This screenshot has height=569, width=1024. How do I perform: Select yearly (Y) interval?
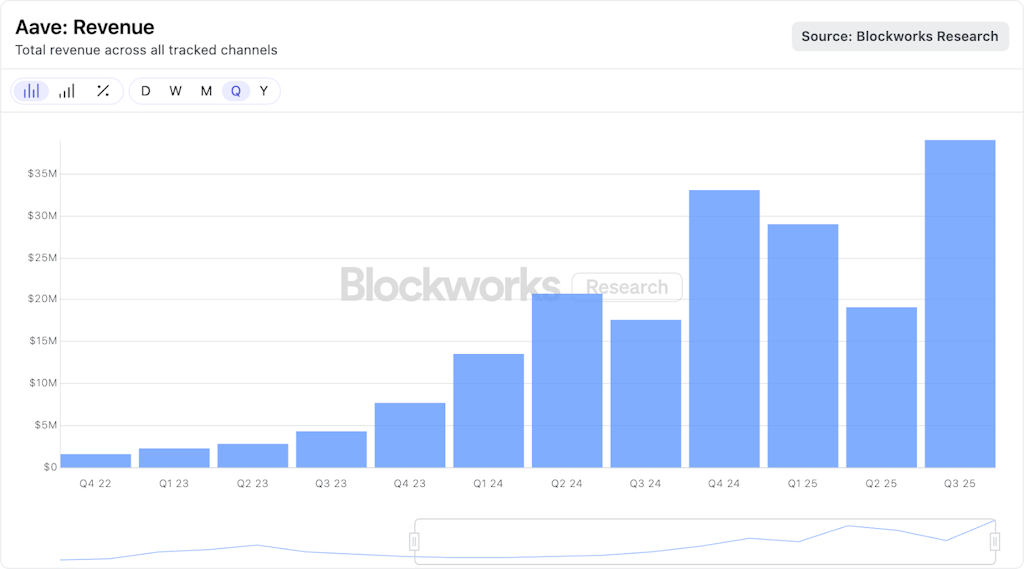coord(264,91)
